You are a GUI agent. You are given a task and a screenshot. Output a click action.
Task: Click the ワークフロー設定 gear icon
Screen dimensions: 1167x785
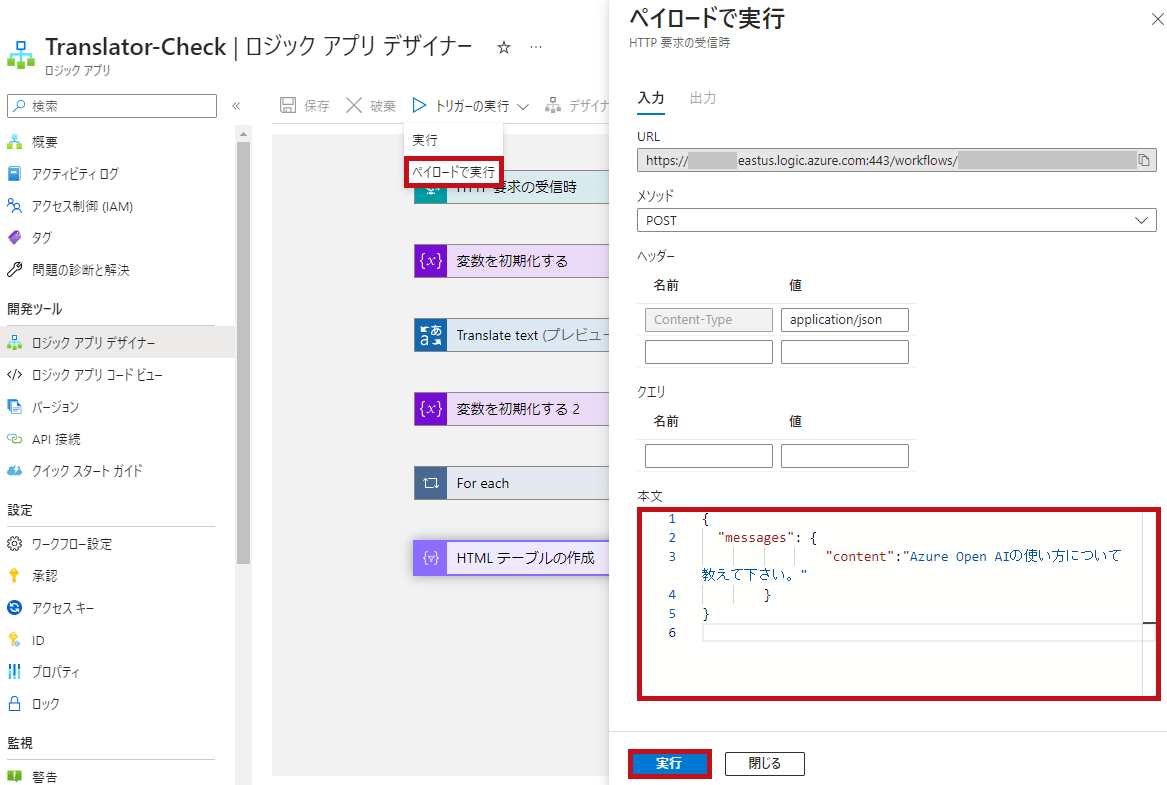(x=14, y=543)
